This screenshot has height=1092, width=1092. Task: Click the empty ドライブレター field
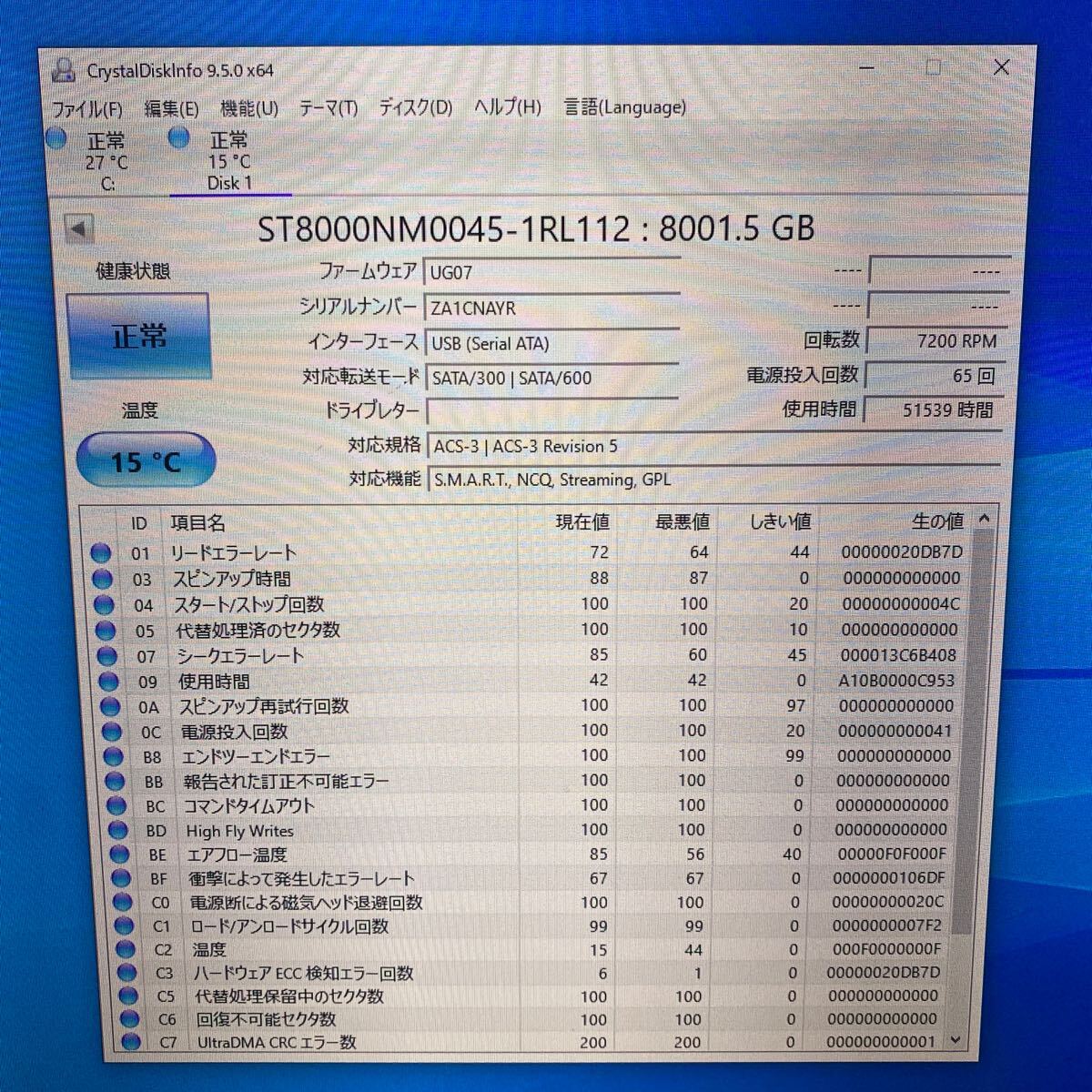click(x=552, y=411)
